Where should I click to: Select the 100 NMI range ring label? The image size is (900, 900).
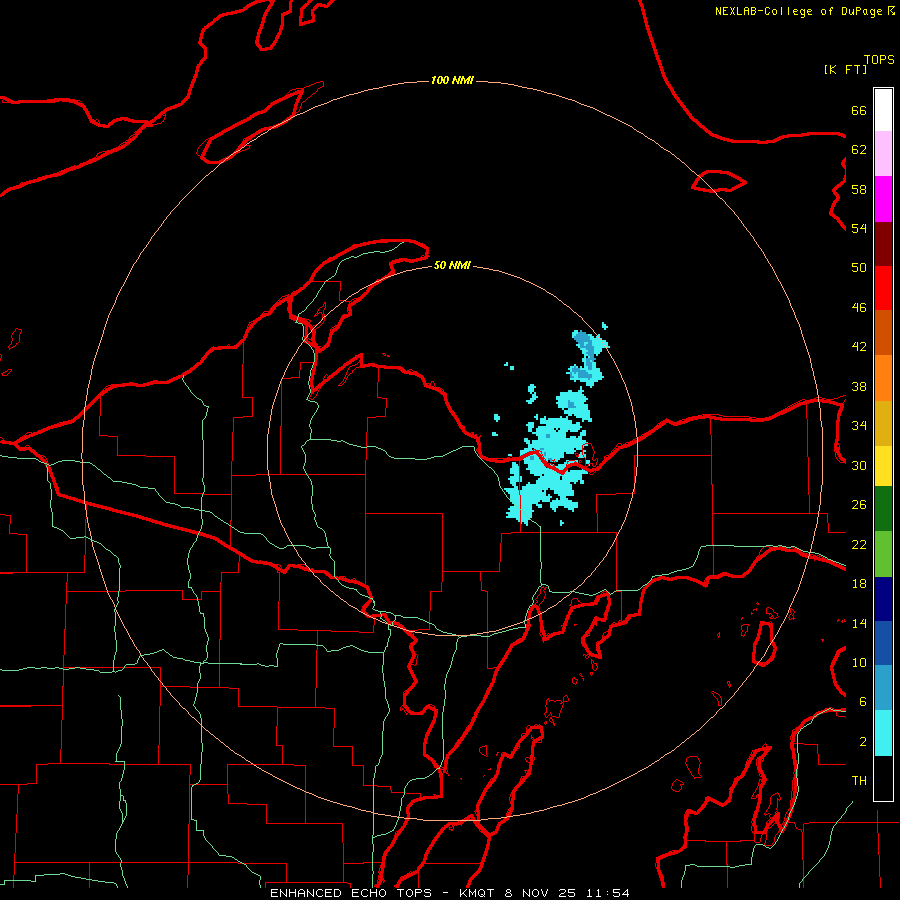click(452, 80)
